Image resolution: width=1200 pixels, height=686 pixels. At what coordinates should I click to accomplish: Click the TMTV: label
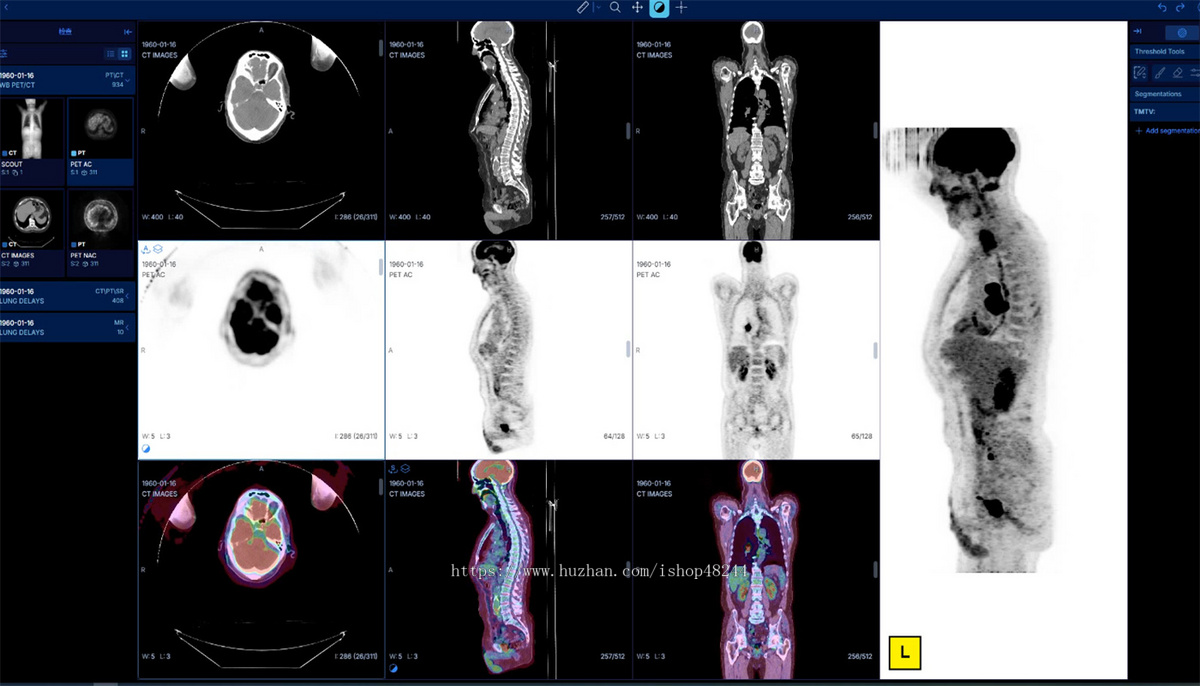pyautogui.click(x=1145, y=113)
